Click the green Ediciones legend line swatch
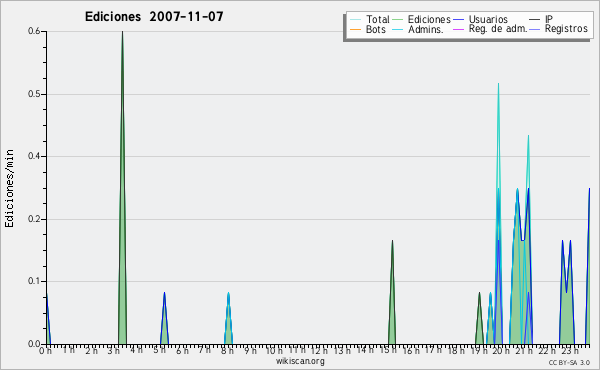Screen dimensions: 600x370 click(398, 20)
